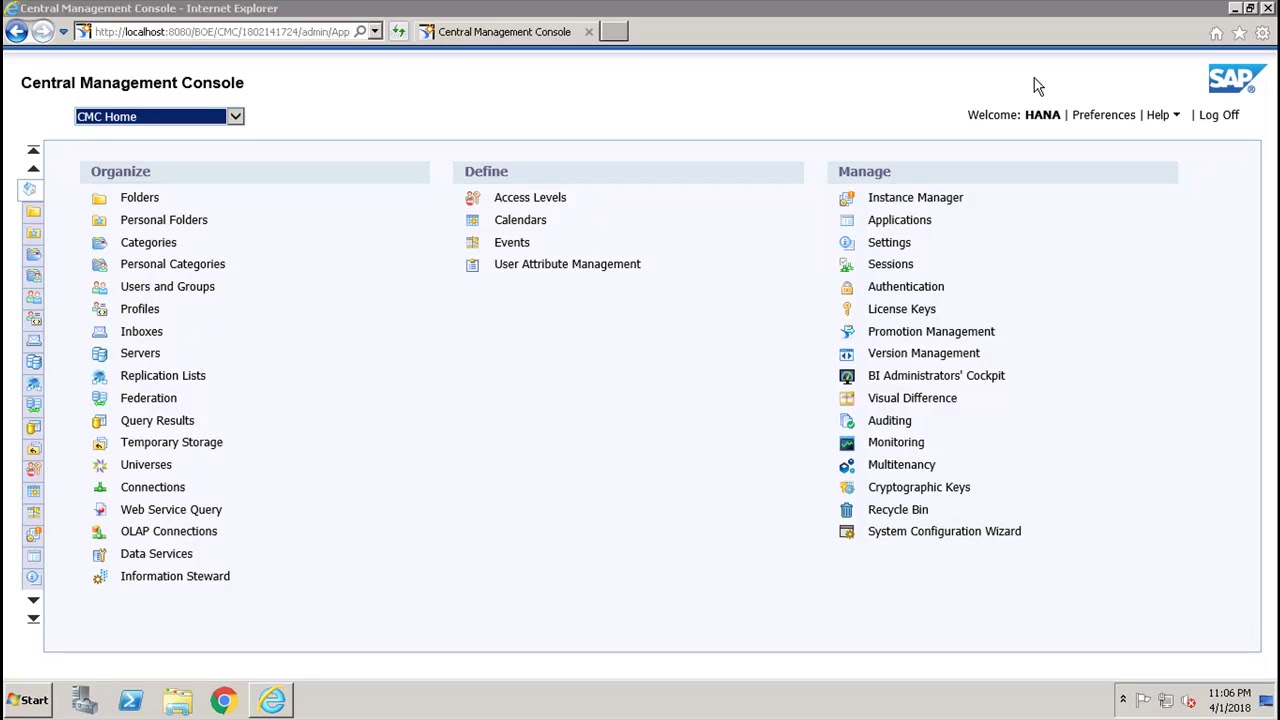Viewport: 1280px width, 720px height.
Task: Open the Visual Difference link
Action: [912, 398]
